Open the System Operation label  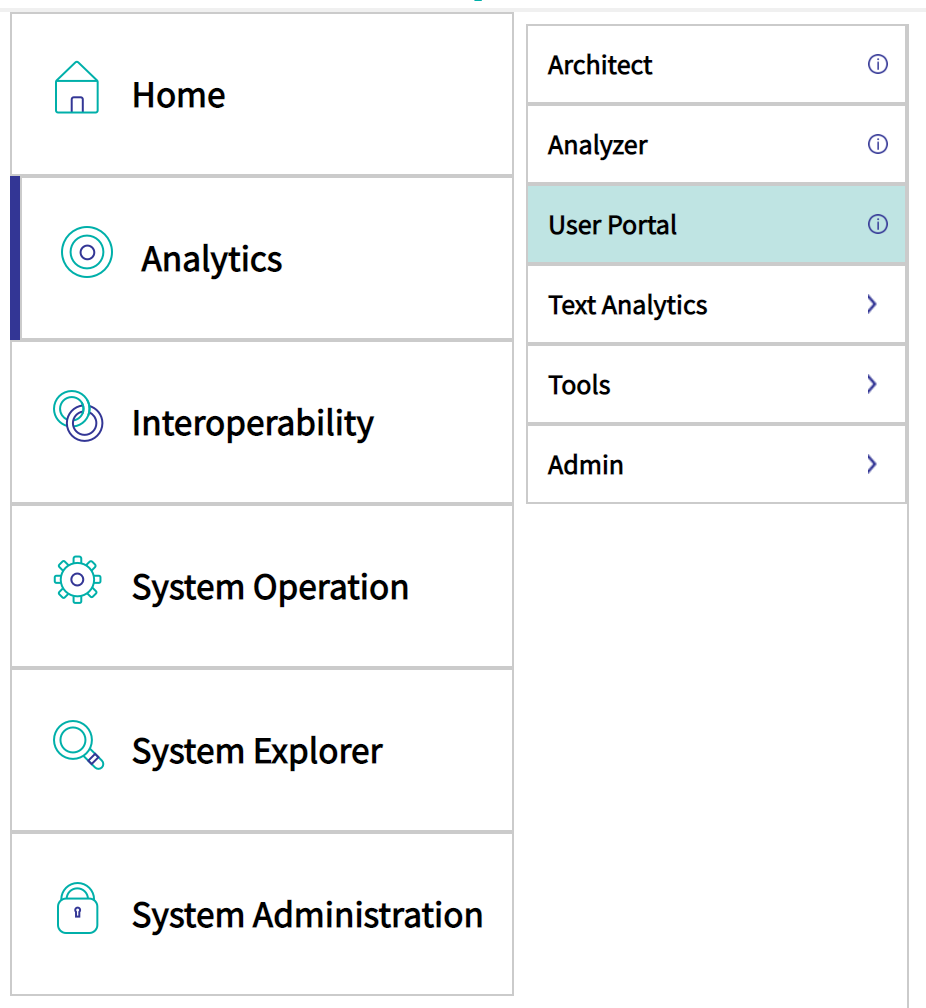[270, 588]
